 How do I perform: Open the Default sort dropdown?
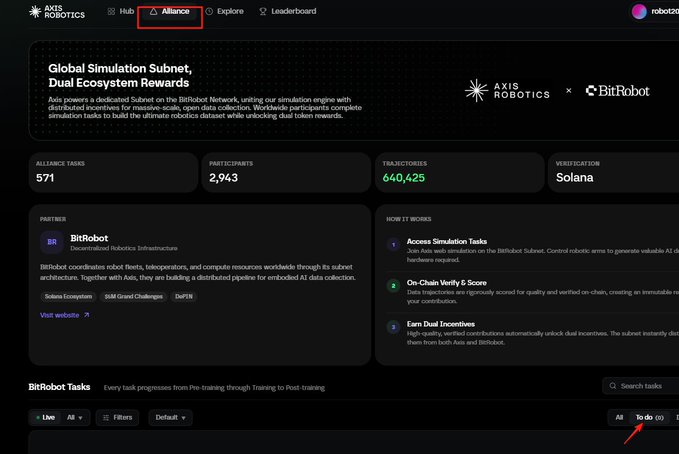[x=171, y=418]
